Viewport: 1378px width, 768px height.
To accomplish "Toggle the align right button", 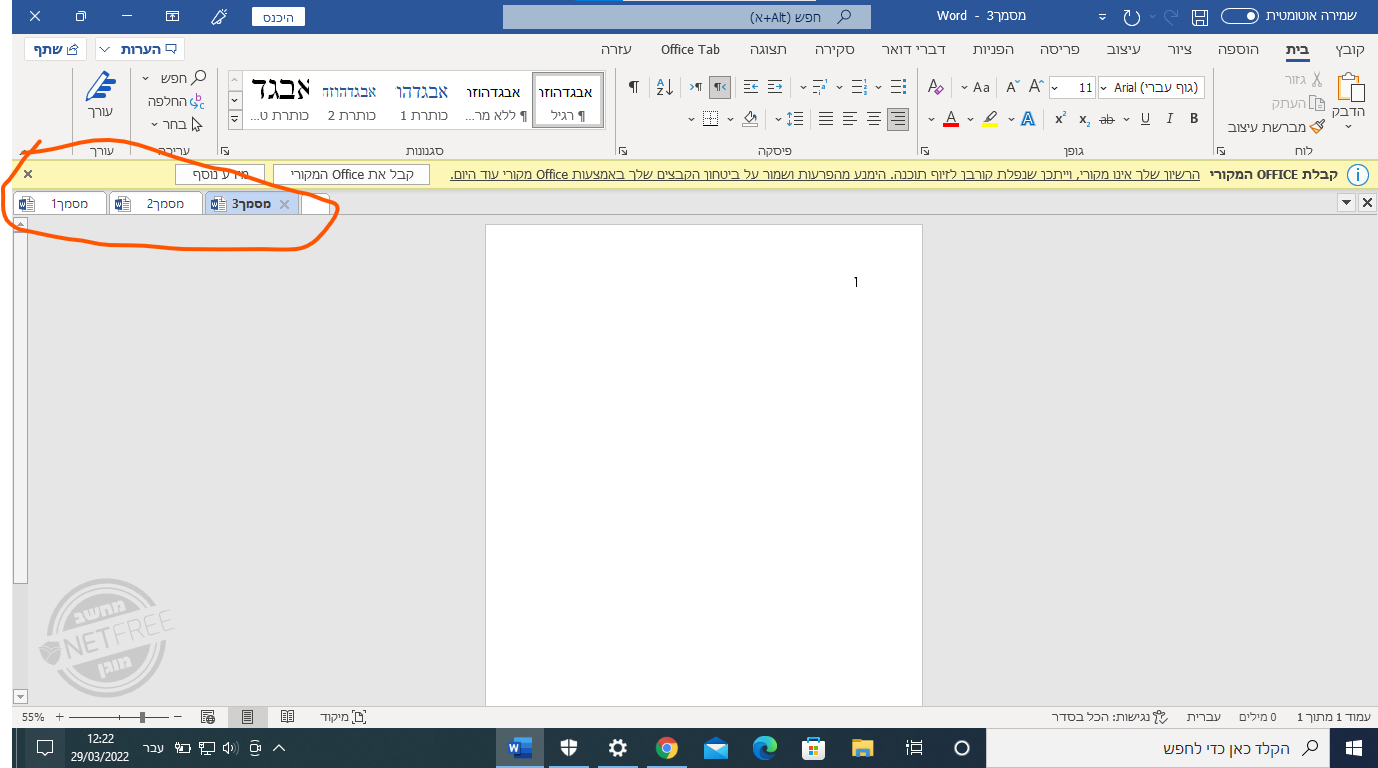I will click(898, 119).
